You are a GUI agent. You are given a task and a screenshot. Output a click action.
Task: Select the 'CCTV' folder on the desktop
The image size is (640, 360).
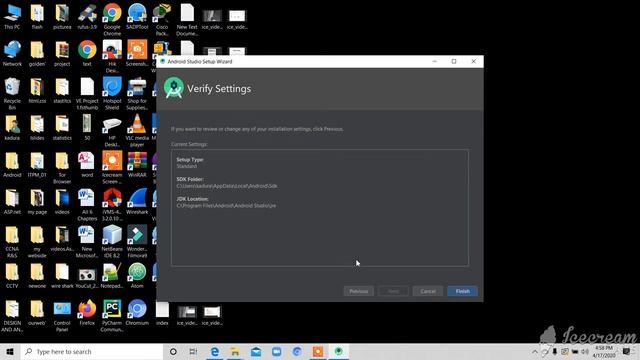[12, 276]
